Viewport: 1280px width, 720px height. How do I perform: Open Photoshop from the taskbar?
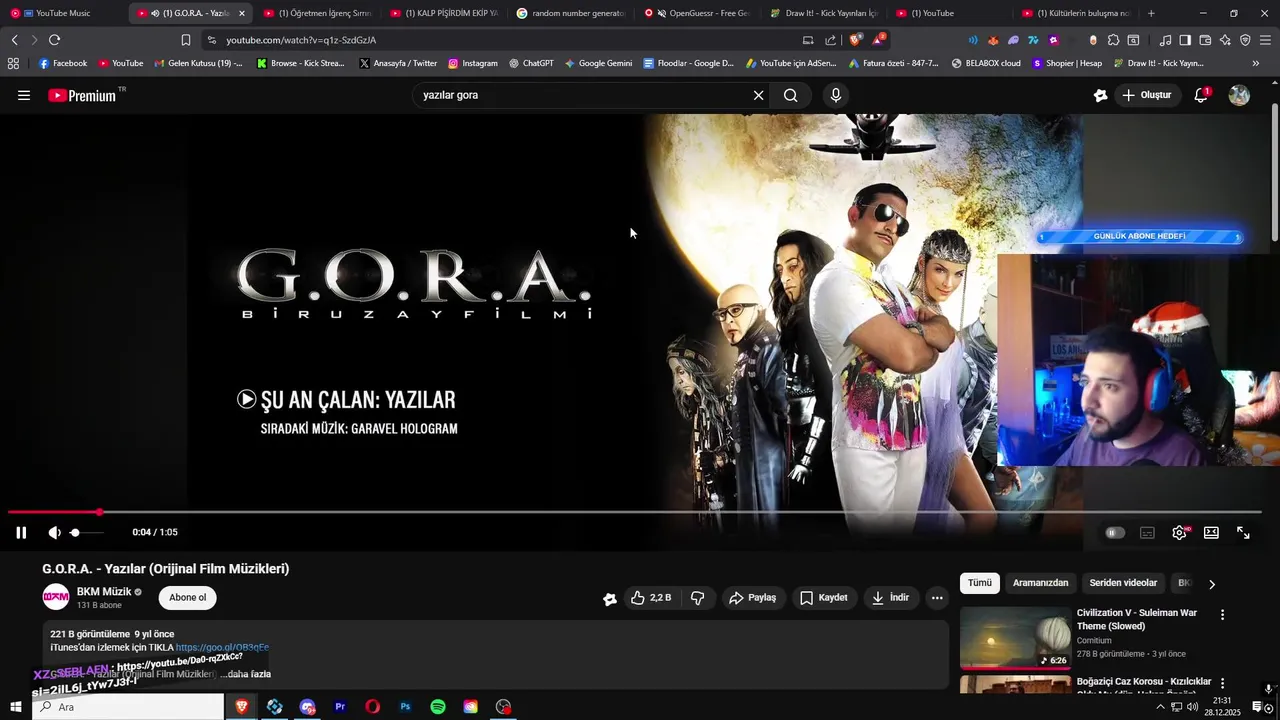click(x=405, y=707)
